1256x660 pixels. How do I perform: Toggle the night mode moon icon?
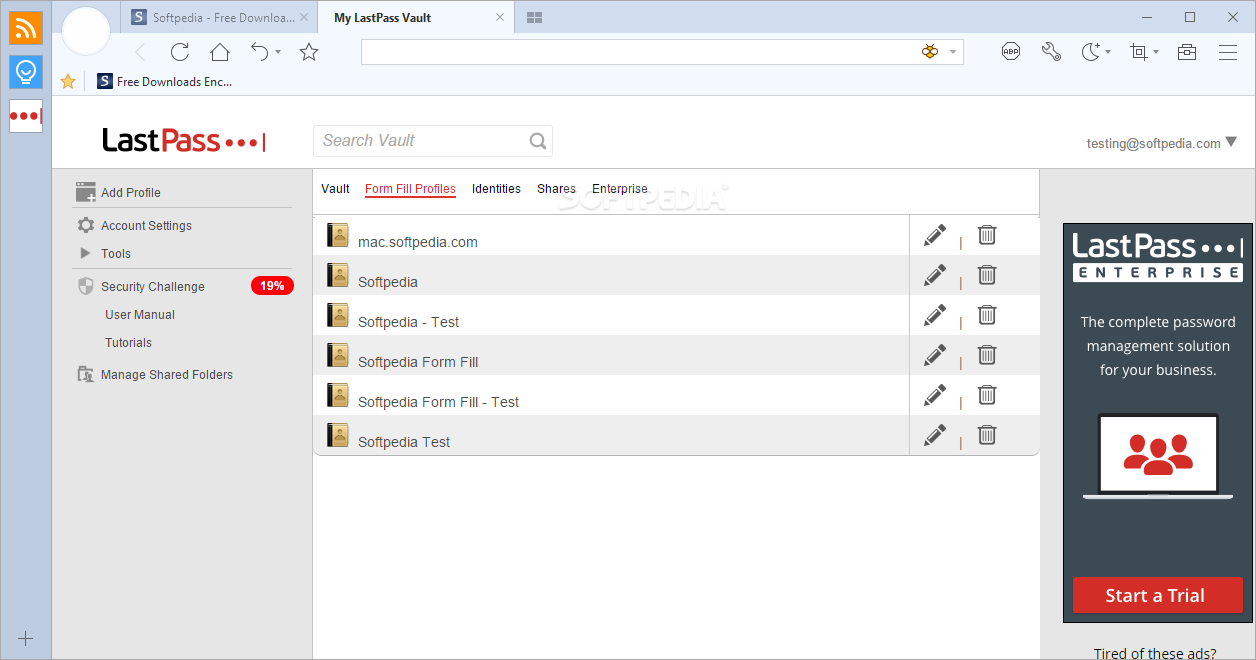[1091, 52]
